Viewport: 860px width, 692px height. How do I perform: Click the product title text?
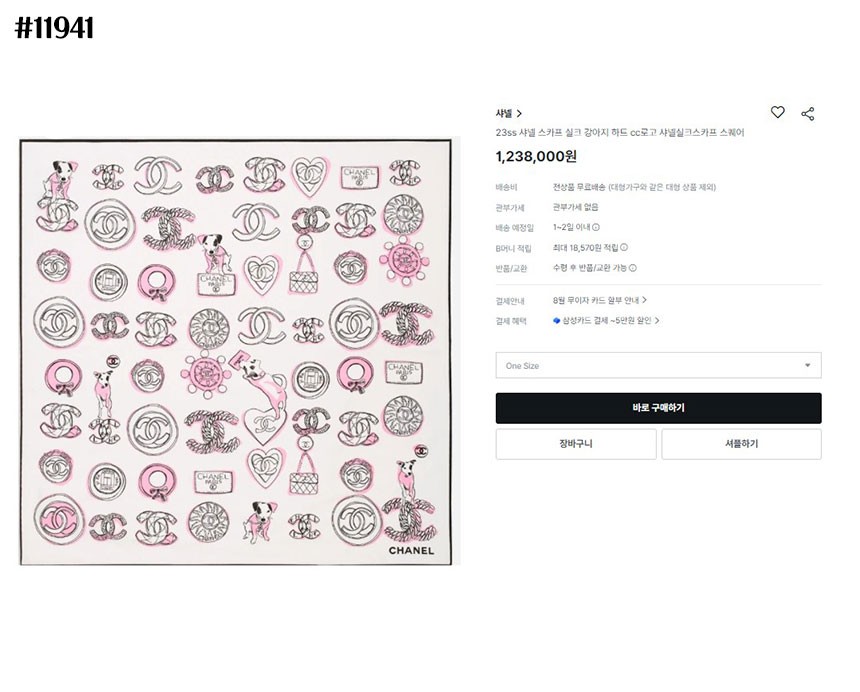(620, 132)
